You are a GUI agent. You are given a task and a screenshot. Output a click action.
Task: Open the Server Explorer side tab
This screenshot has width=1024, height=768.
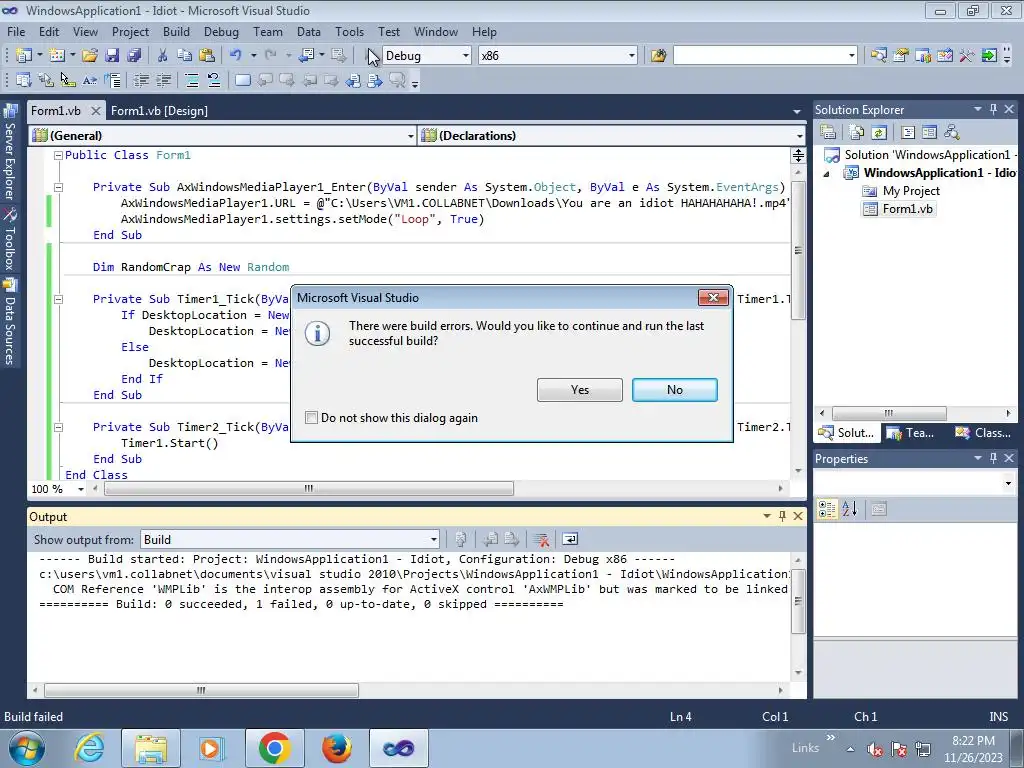pyautogui.click(x=10, y=153)
